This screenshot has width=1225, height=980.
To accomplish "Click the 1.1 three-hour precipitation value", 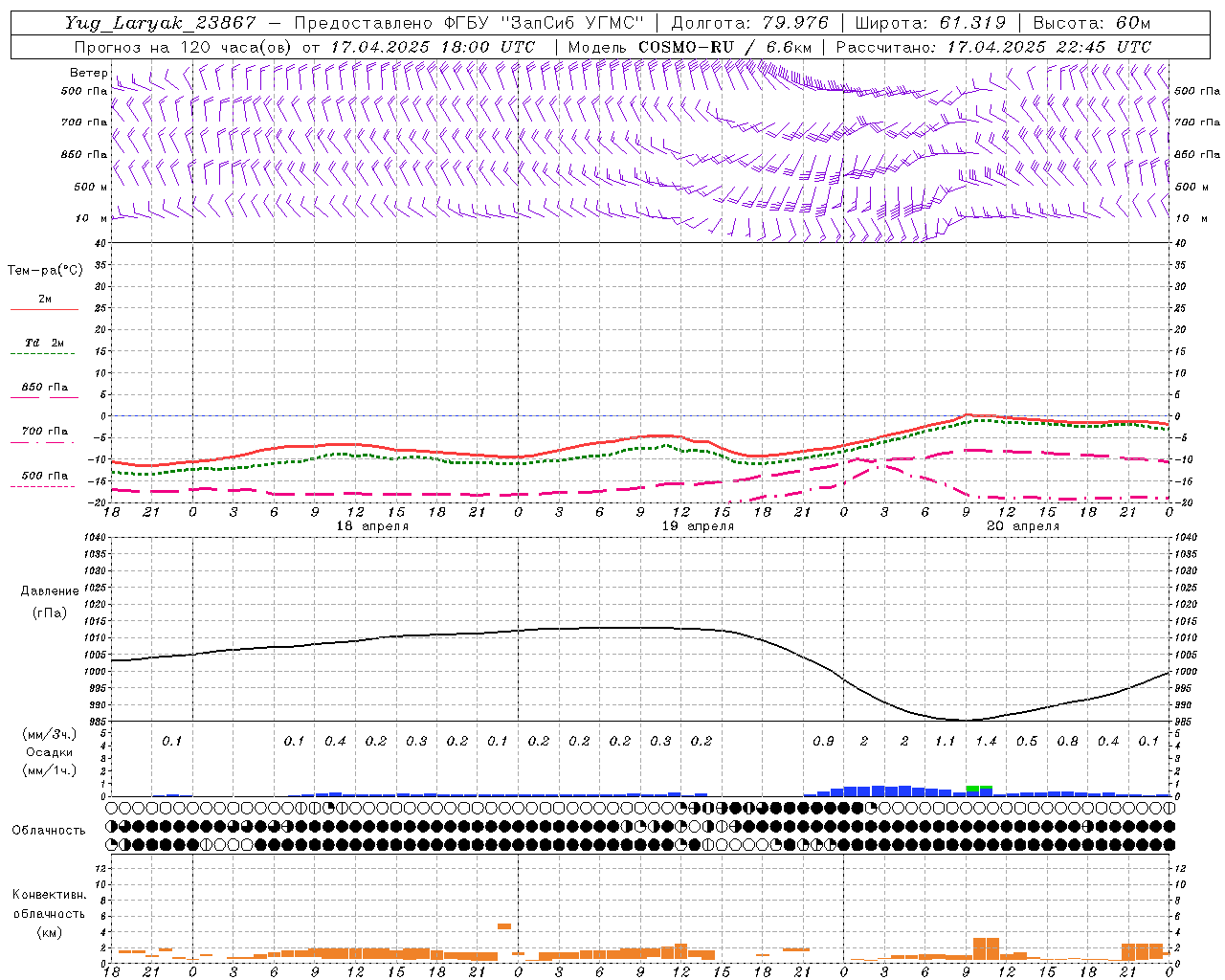I will tap(945, 742).
